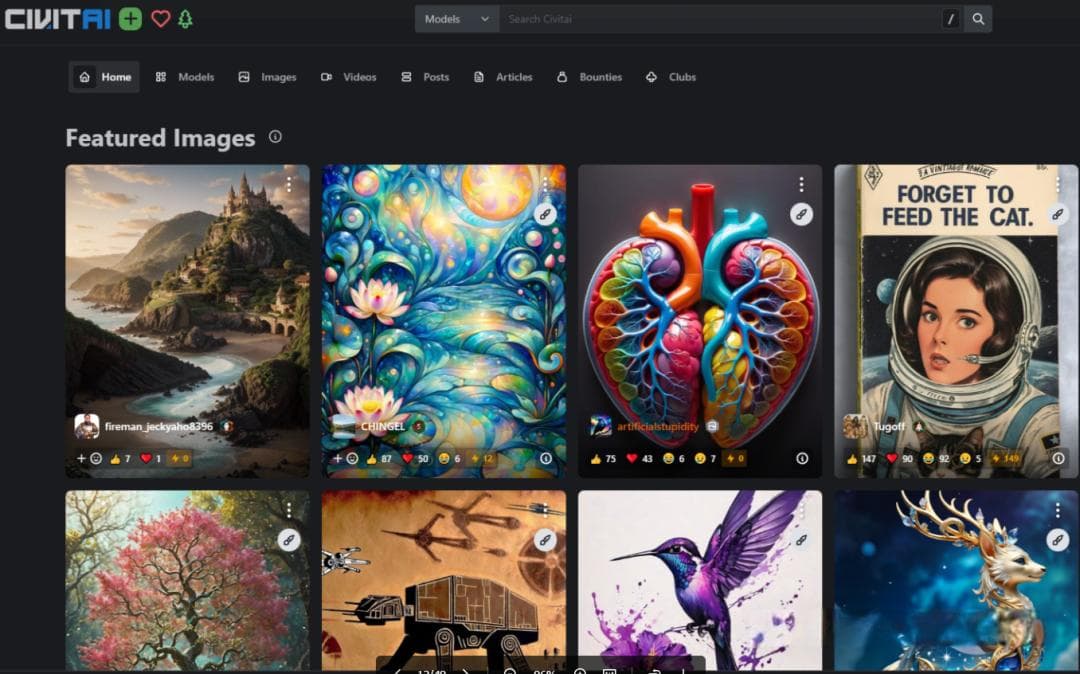The height and width of the screenshot is (674, 1080).
Task: Click the remix icon on golden deer card
Action: coord(1058,540)
